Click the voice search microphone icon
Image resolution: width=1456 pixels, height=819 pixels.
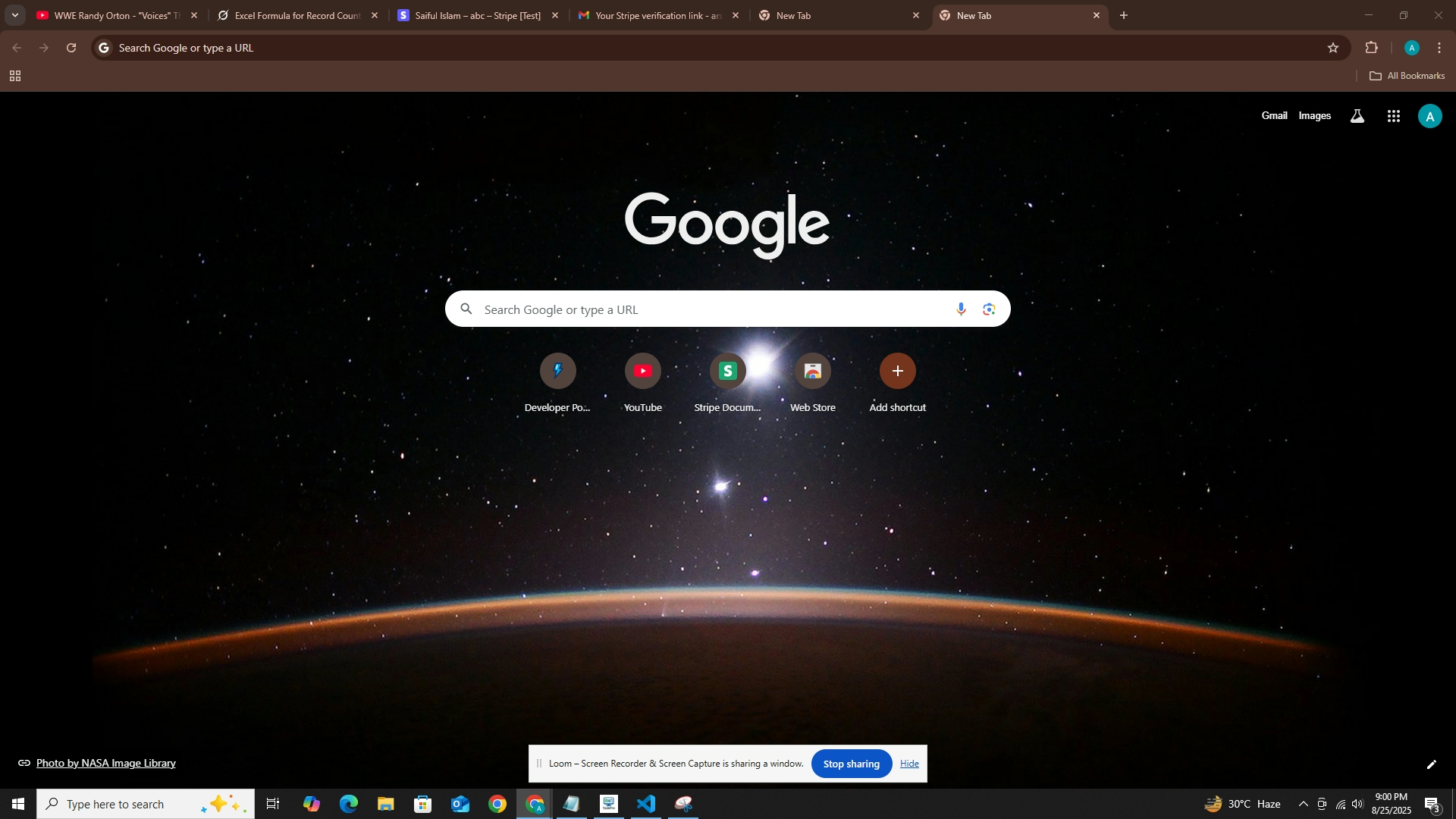tap(961, 309)
